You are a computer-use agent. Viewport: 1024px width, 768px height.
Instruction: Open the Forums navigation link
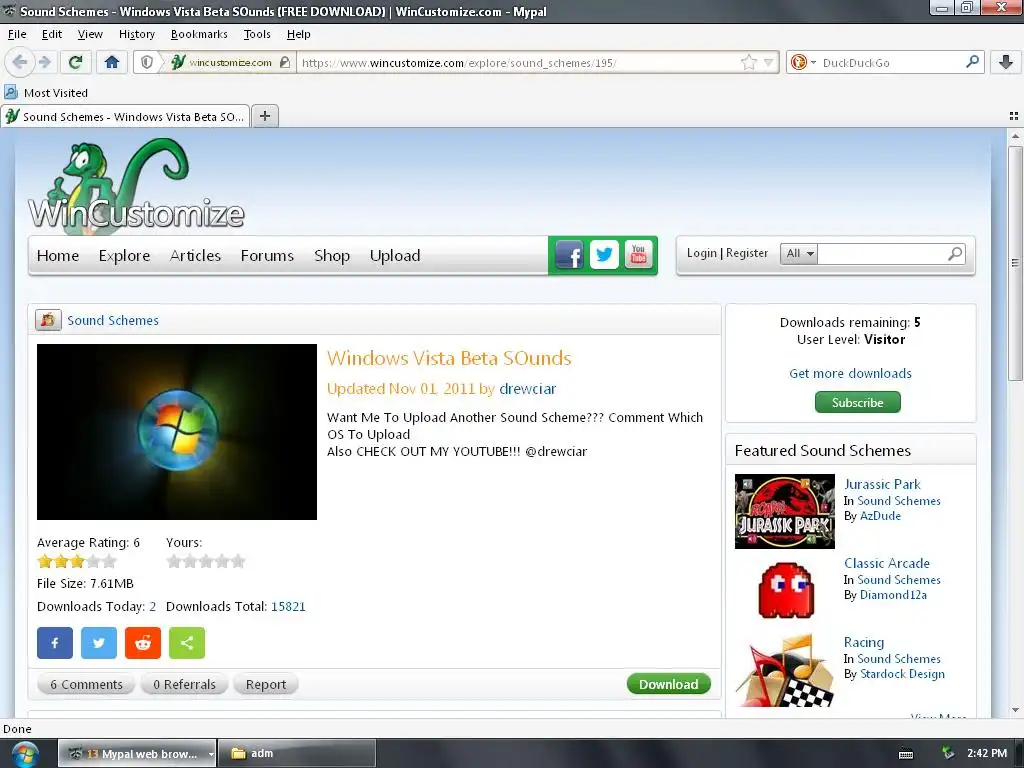(267, 255)
